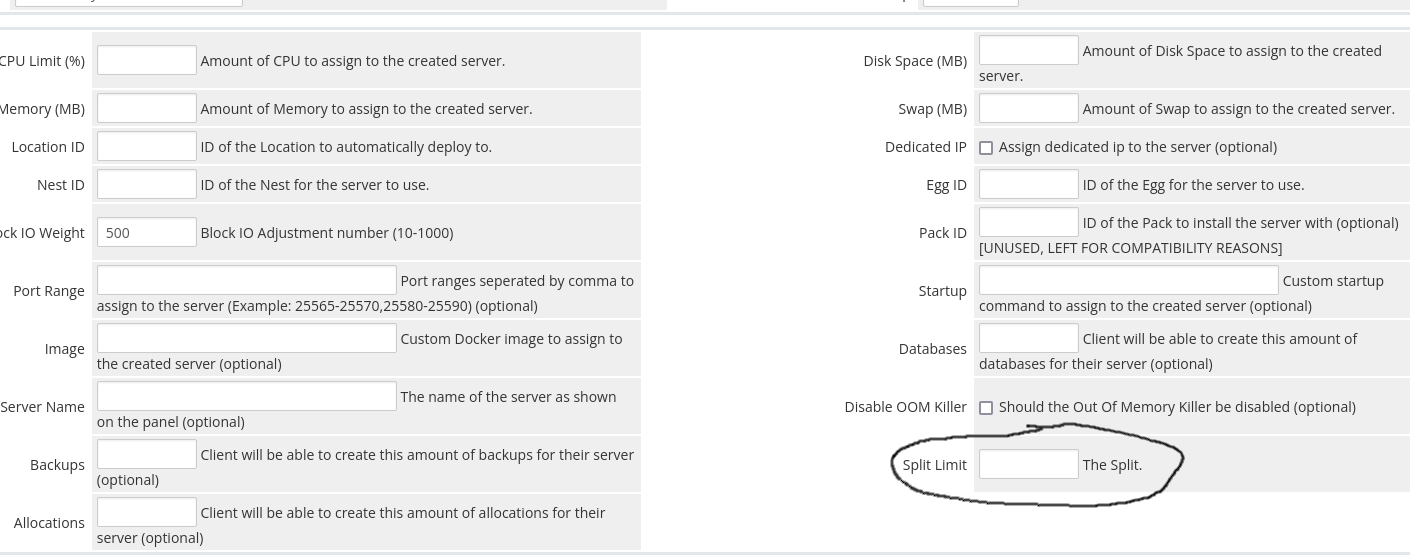Click the Server Name input box

[247, 396]
